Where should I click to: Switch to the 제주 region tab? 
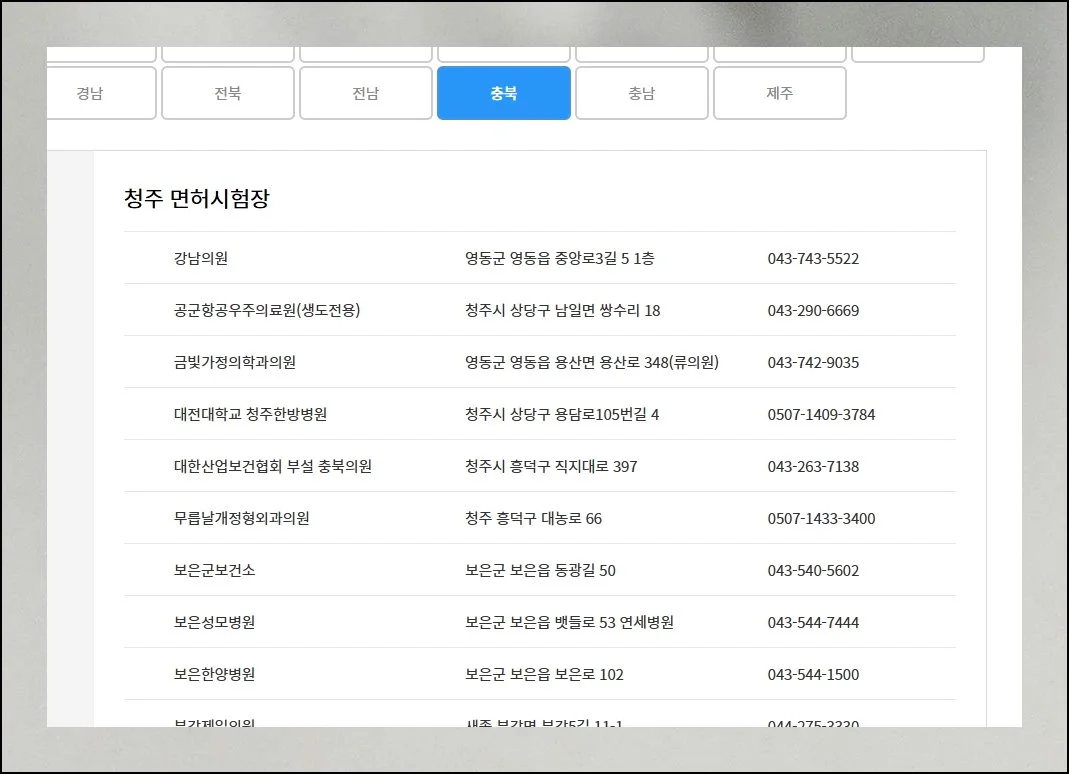point(779,93)
